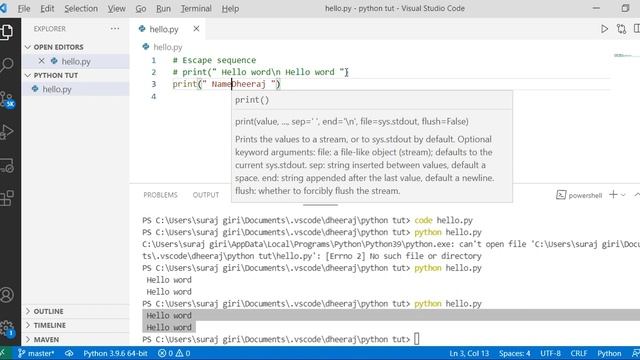Open the Run menu
The image size is (640, 360).
[x=163, y=9]
